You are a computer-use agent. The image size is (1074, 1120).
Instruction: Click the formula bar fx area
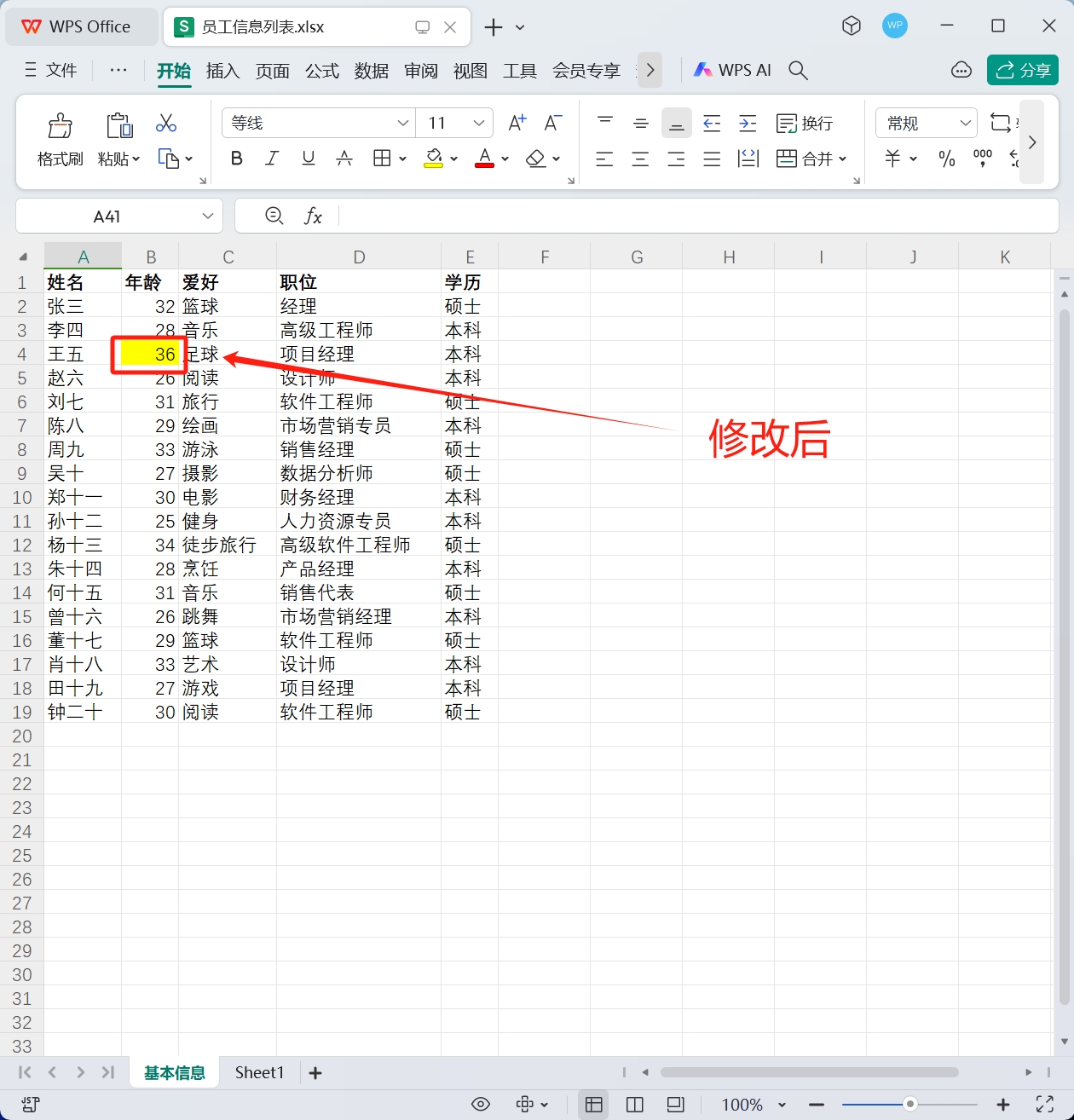click(313, 216)
